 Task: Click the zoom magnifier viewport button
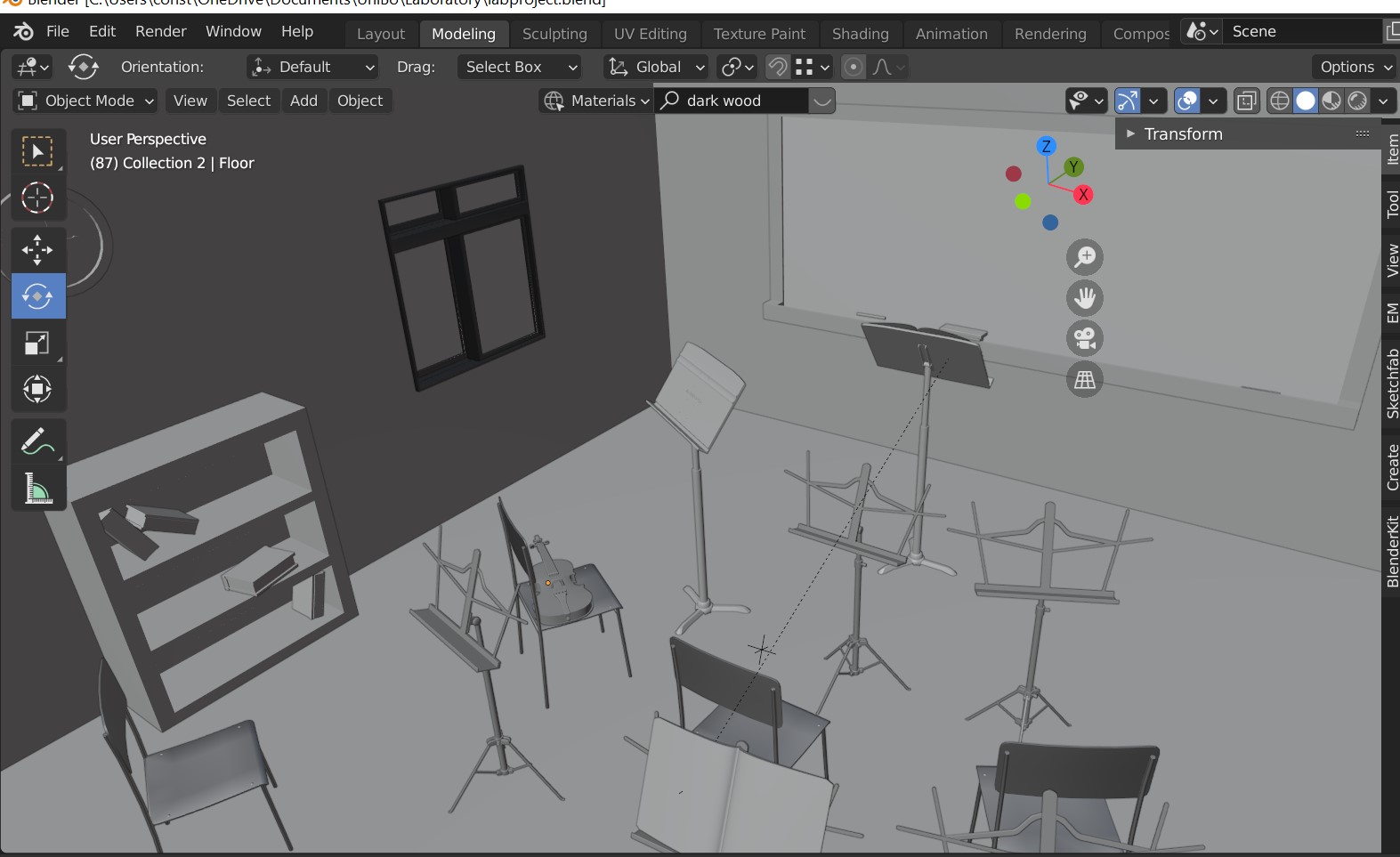click(x=1084, y=257)
